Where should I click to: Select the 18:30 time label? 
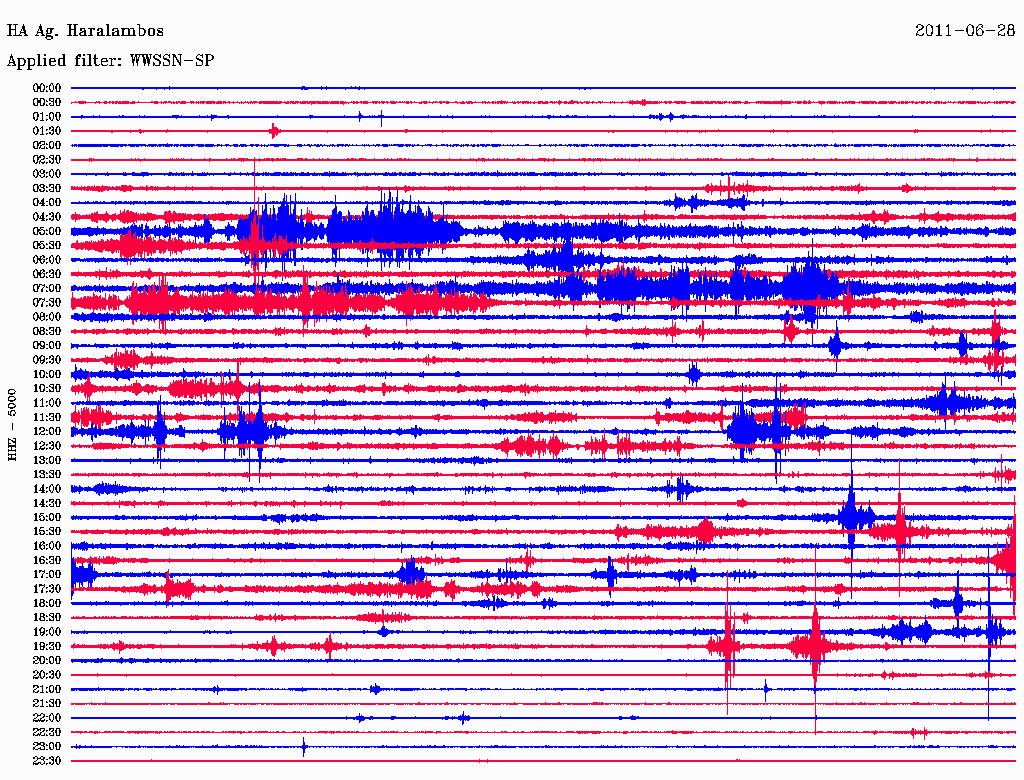coord(47,618)
